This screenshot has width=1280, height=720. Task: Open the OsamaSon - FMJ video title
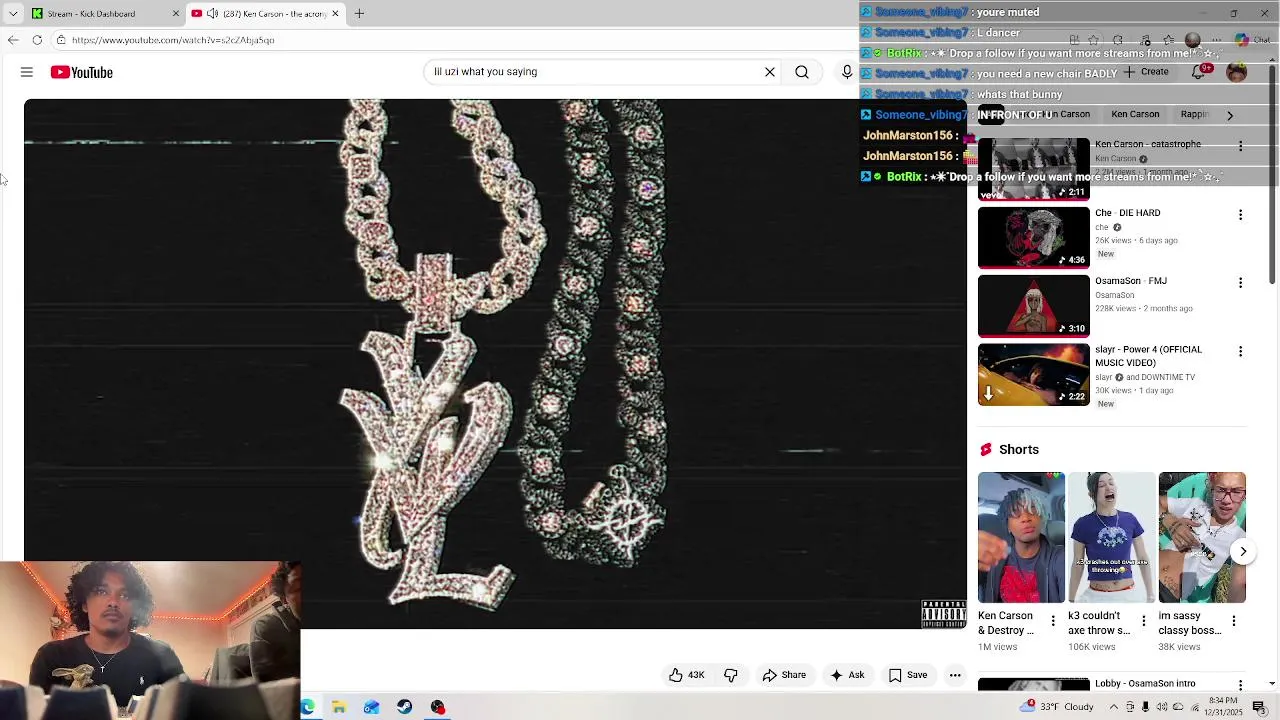[x=1131, y=281]
